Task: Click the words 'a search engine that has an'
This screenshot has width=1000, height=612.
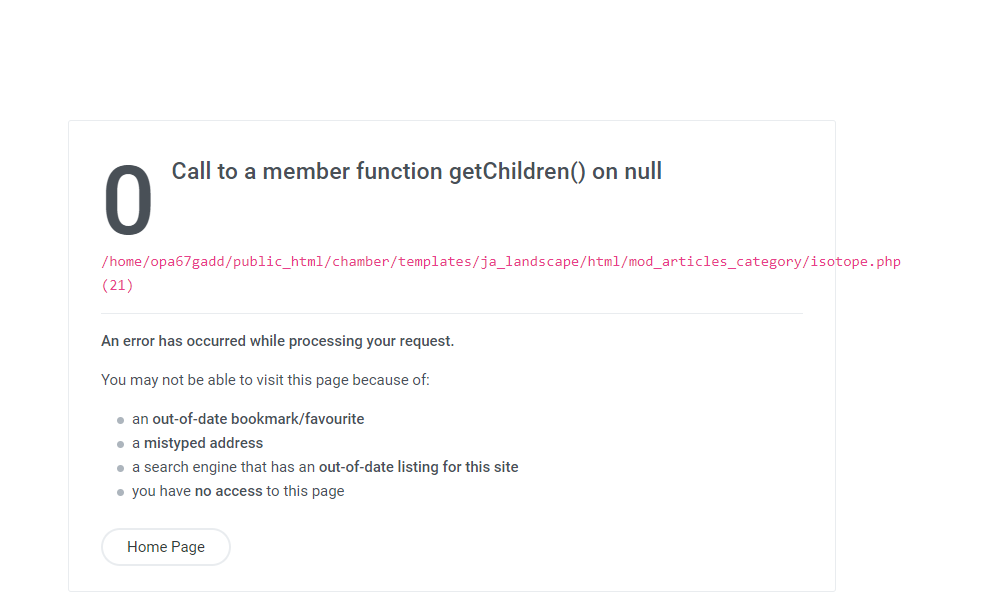Action: click(223, 467)
